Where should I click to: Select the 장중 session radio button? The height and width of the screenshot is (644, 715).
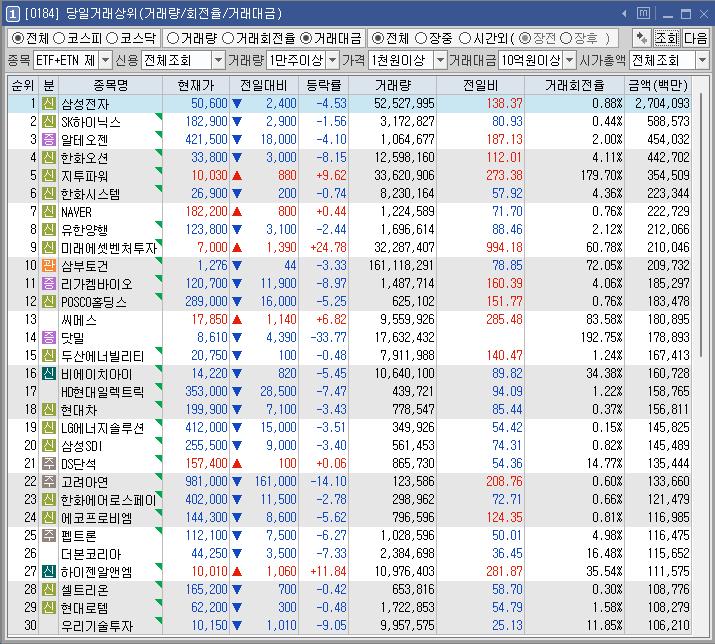pyautogui.click(x=421, y=38)
